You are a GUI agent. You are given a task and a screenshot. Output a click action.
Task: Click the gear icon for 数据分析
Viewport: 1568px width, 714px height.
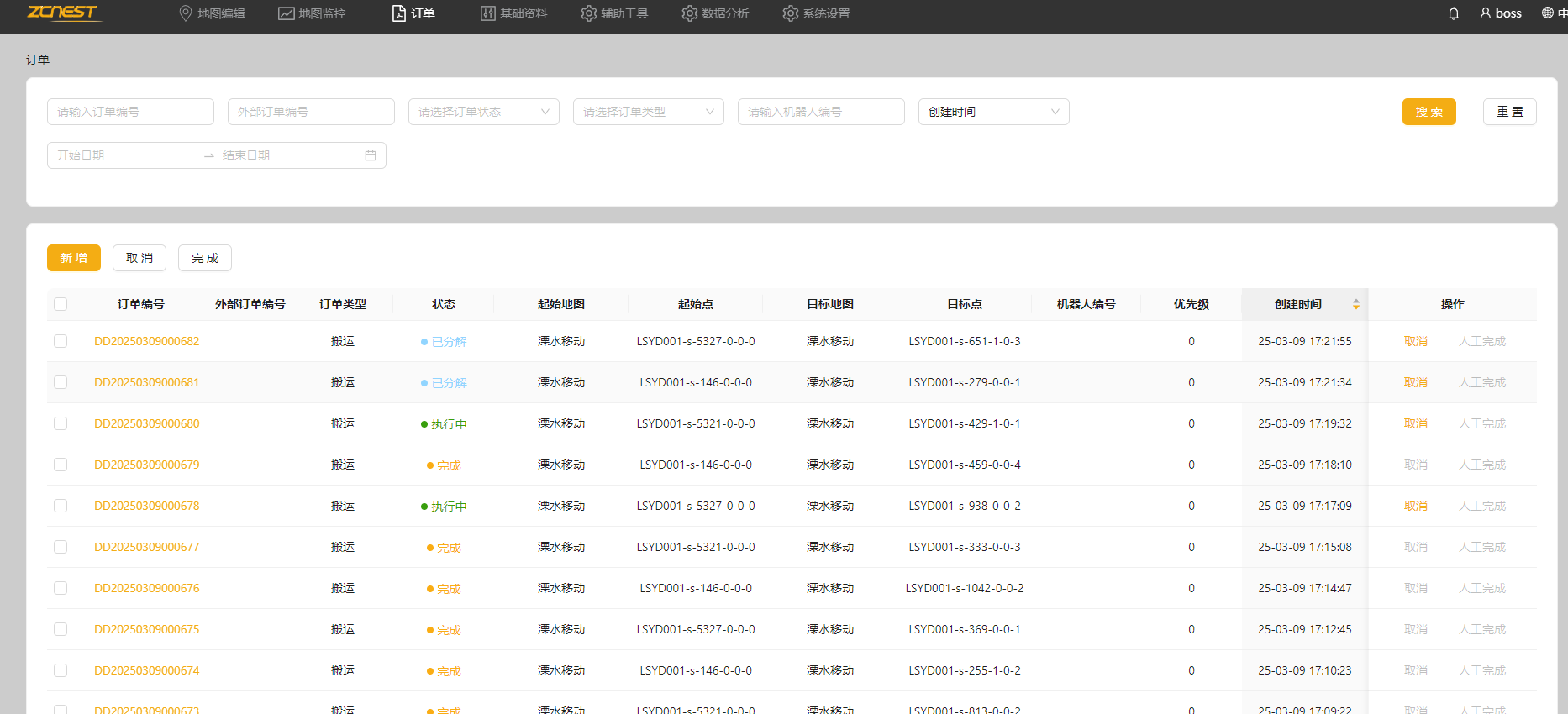[690, 13]
